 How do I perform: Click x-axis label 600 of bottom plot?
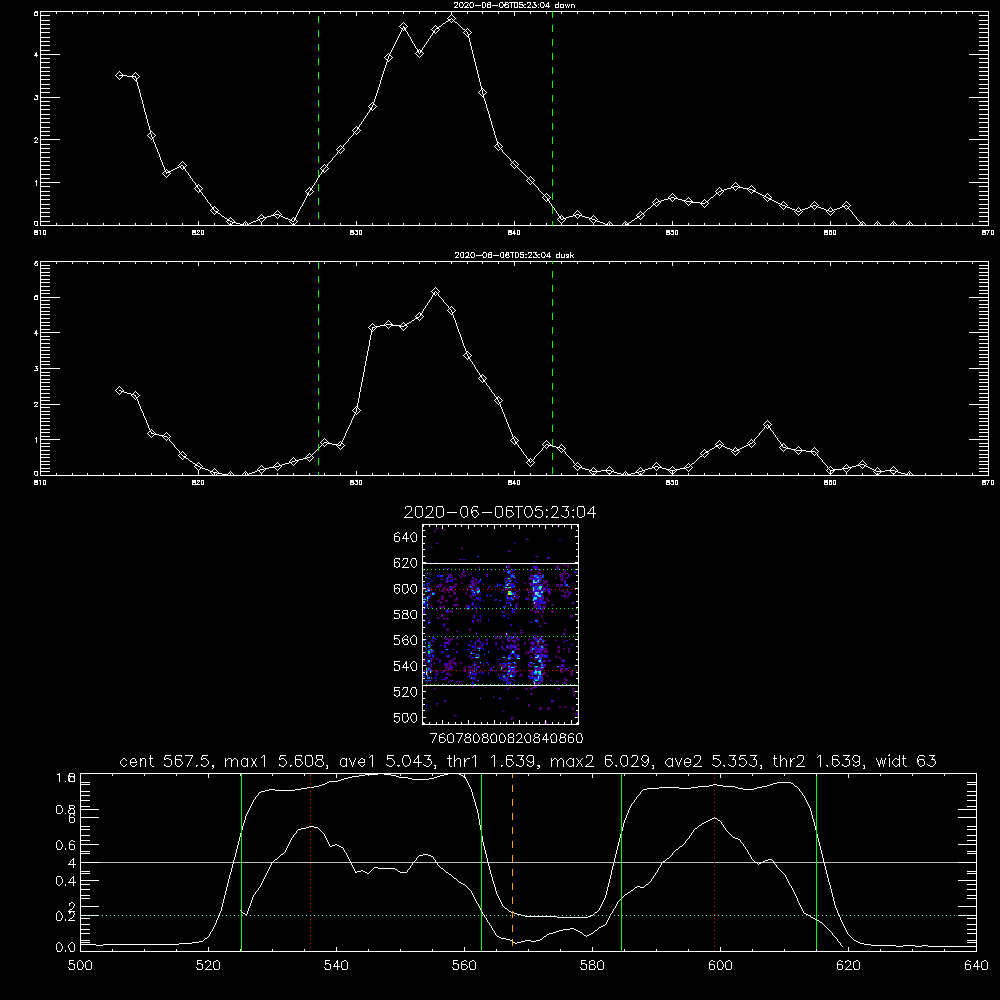point(721,966)
